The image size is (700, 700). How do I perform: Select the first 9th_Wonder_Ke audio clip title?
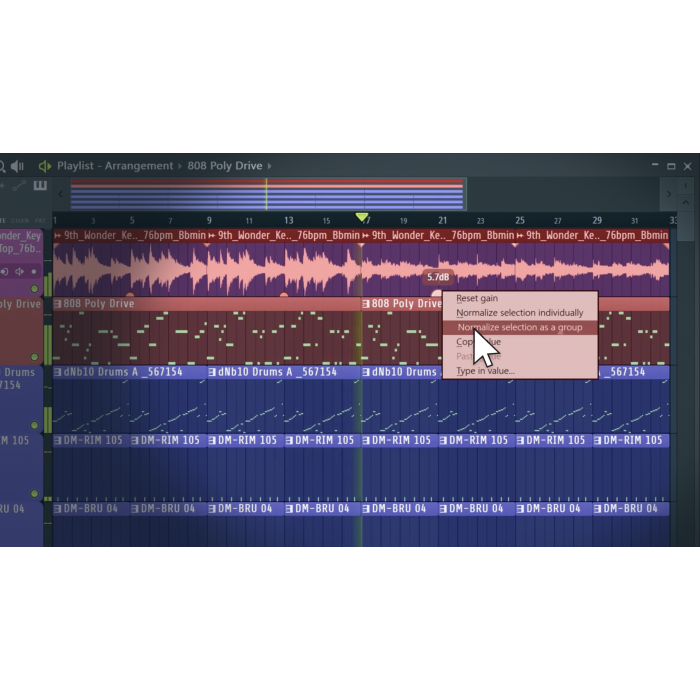tap(130, 235)
